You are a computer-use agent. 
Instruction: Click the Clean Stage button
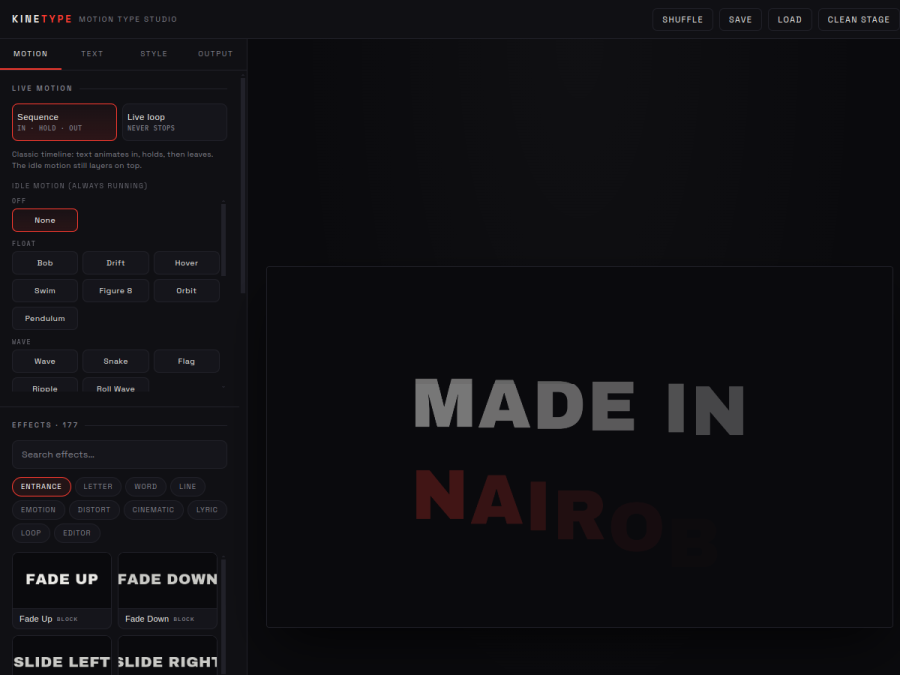(x=859, y=20)
